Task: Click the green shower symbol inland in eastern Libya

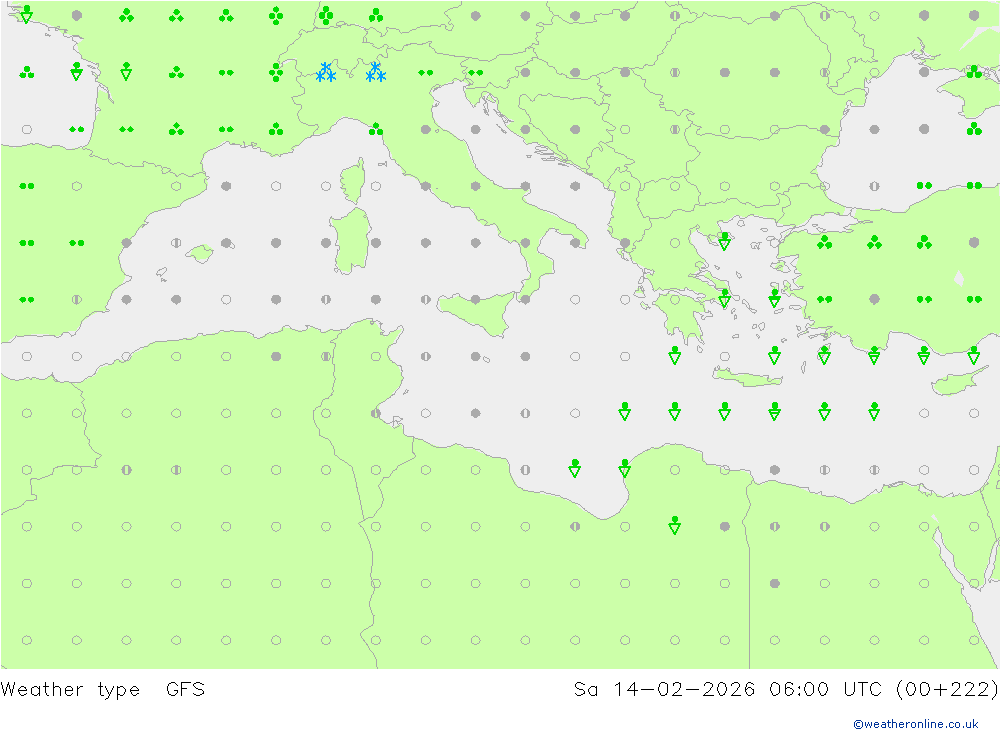Action: pyautogui.click(x=675, y=525)
